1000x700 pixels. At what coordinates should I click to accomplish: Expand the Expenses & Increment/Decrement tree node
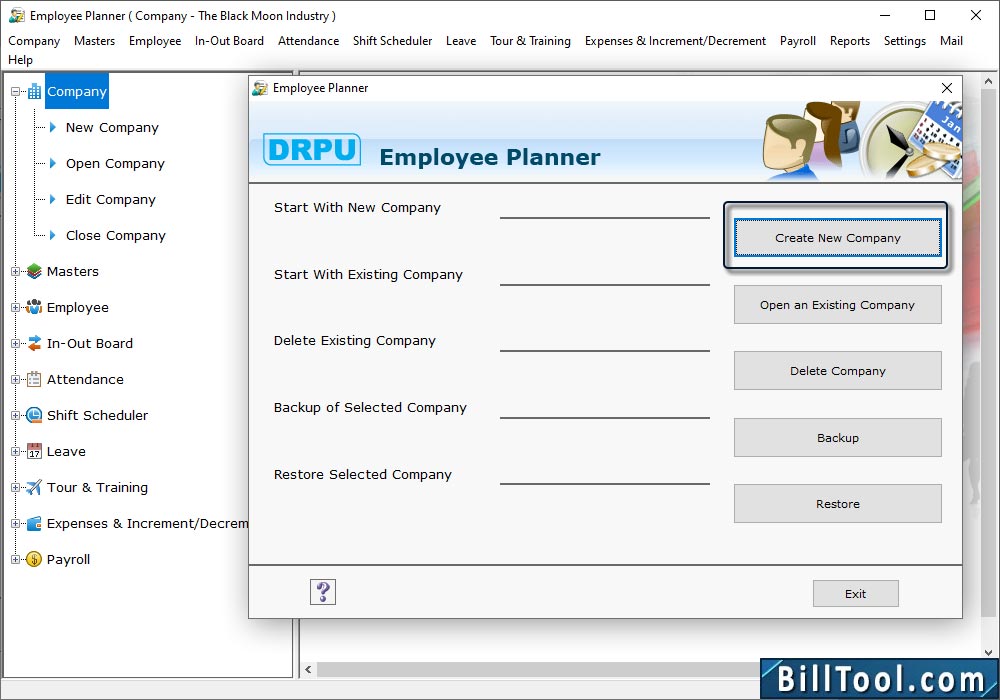(15, 523)
